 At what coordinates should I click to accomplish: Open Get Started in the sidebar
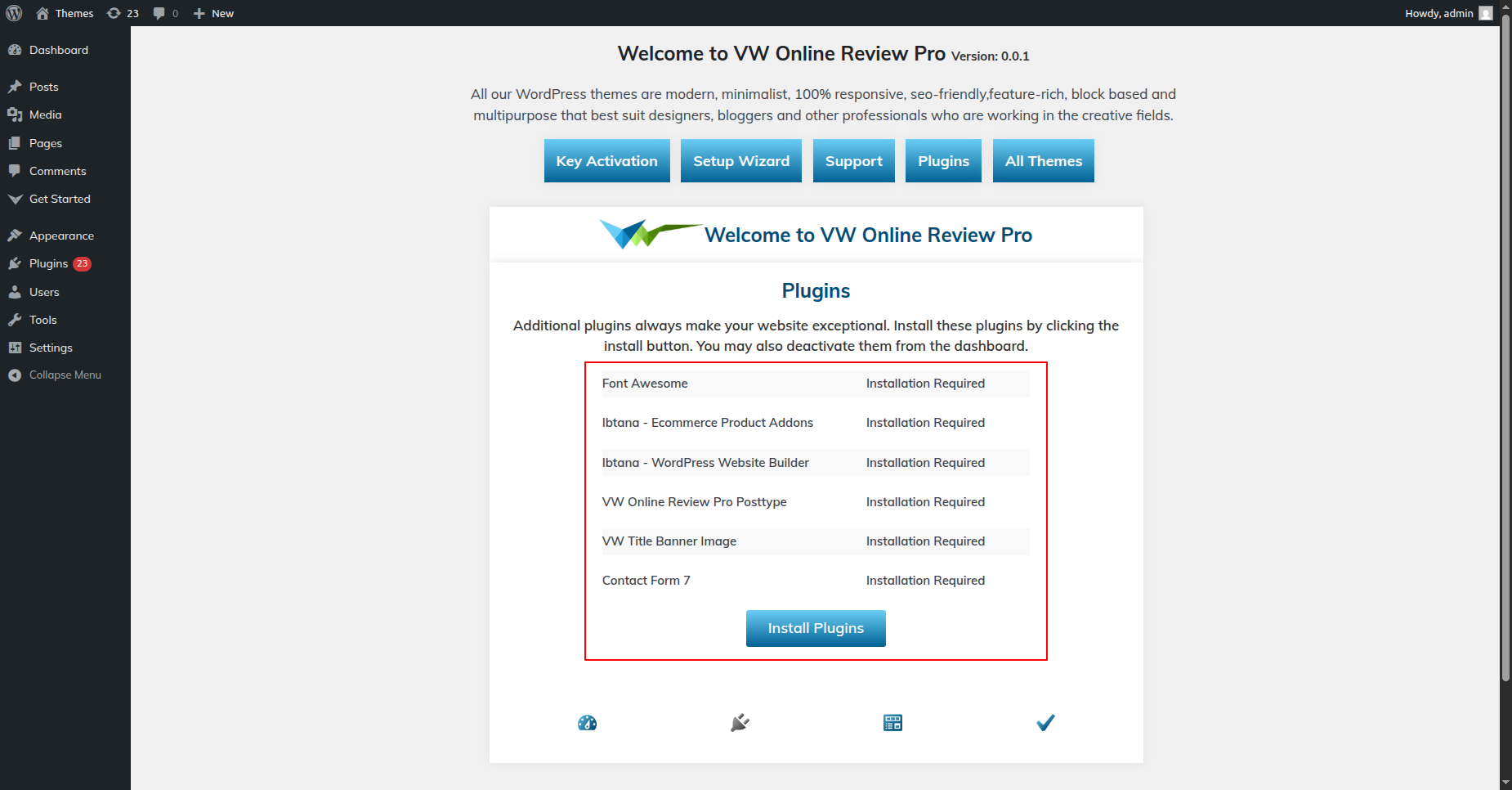(60, 199)
